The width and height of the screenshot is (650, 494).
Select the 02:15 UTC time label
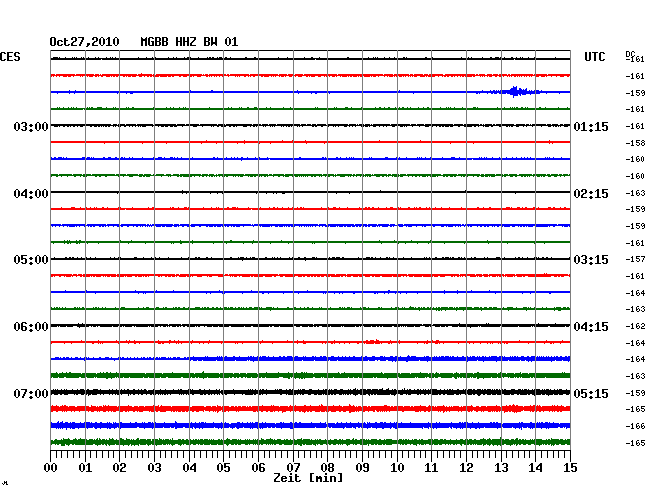coord(591,194)
